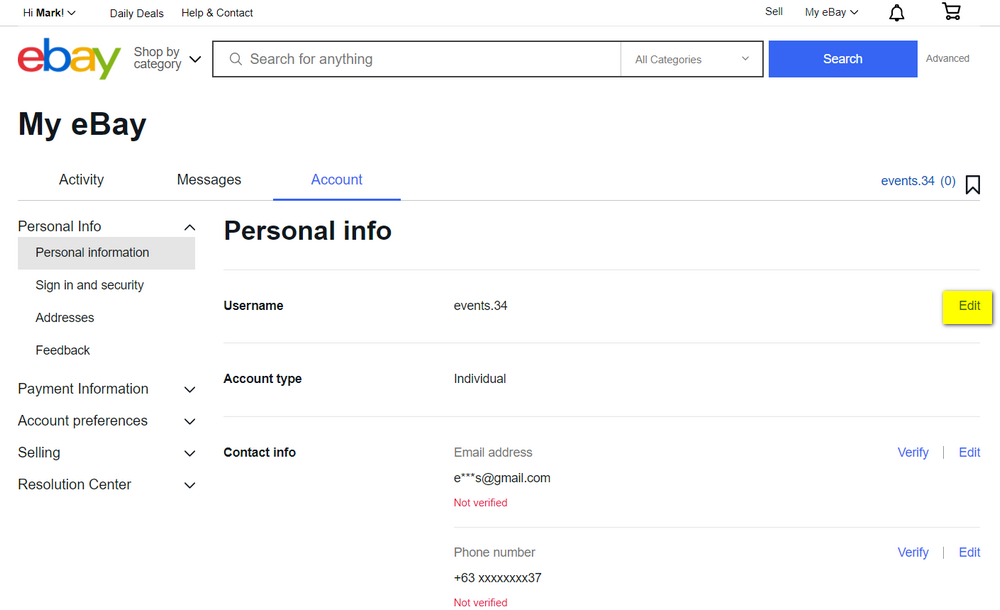Open the Hi Mark! account dropdown
This screenshot has height=610, width=1000.
(49, 13)
